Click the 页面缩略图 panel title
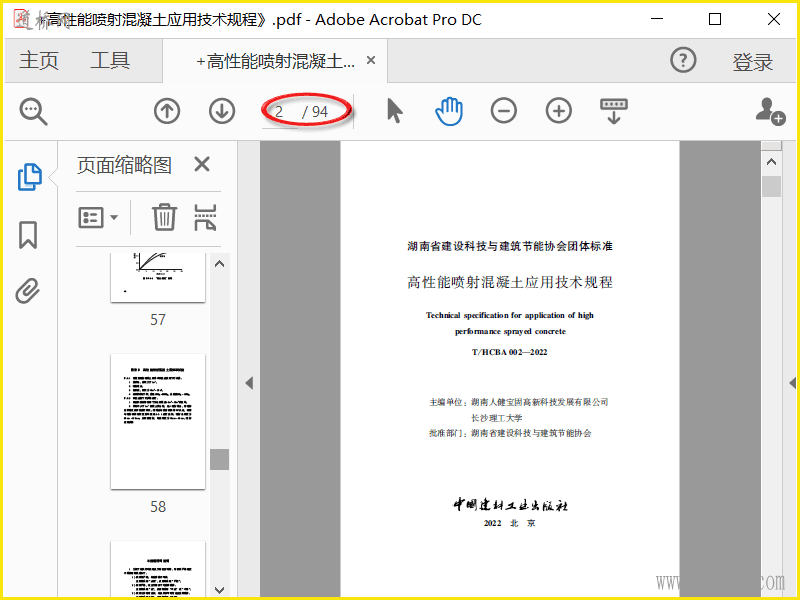 (x=124, y=165)
